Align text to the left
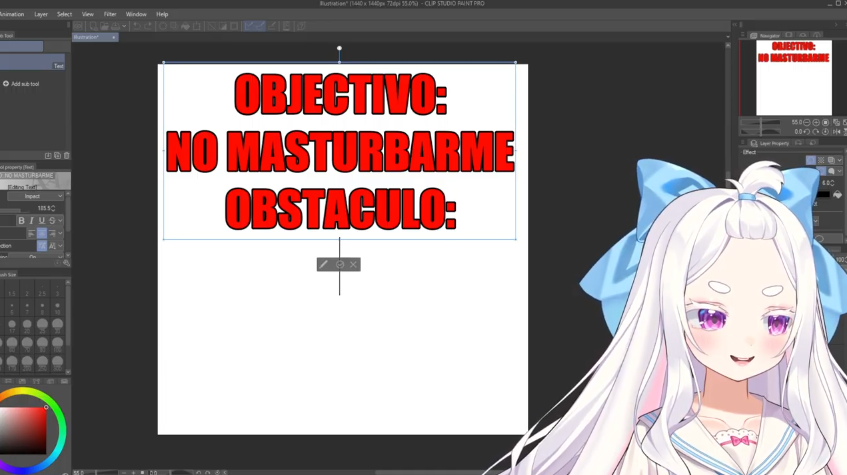This screenshot has height=475, width=847. (x=31, y=233)
